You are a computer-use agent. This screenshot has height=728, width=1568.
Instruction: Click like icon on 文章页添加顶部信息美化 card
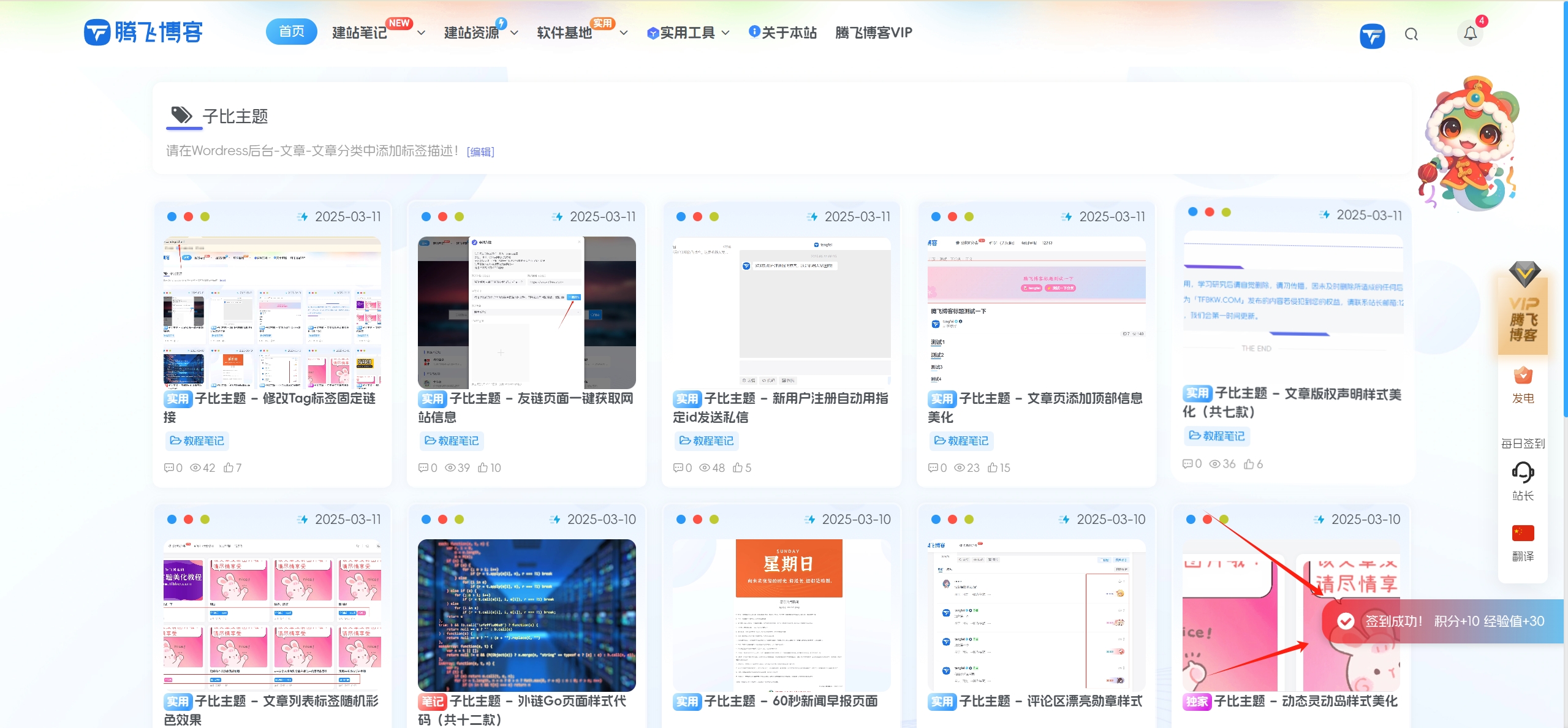point(993,468)
